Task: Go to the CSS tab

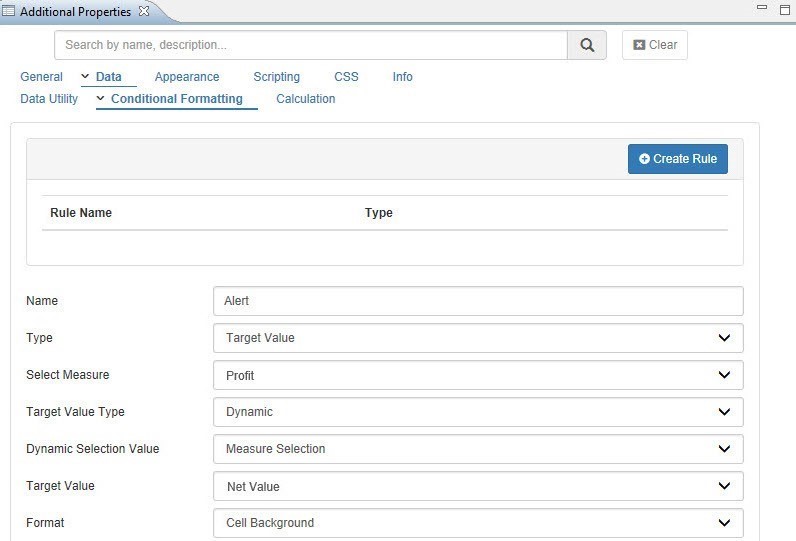Action: tap(346, 77)
